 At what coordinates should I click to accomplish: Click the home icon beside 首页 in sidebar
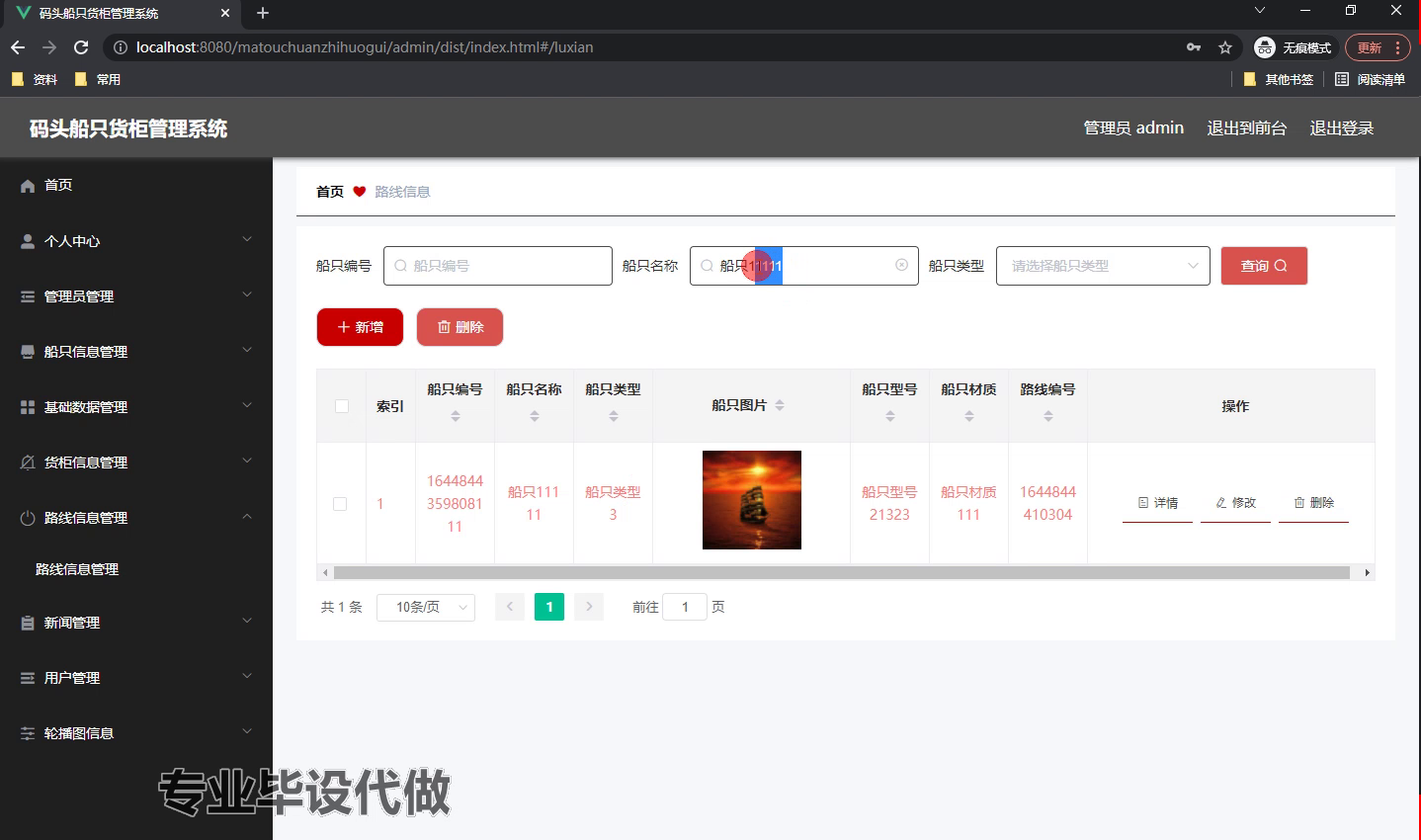pyautogui.click(x=28, y=186)
